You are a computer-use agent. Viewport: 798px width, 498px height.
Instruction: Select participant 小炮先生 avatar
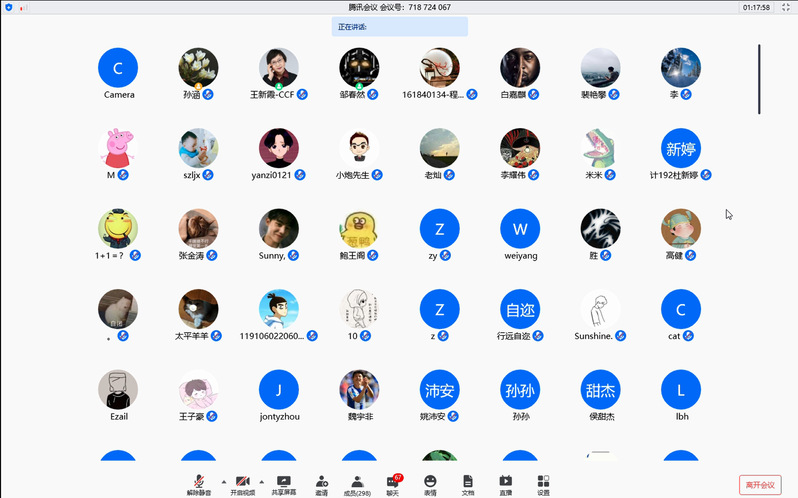click(x=359, y=148)
